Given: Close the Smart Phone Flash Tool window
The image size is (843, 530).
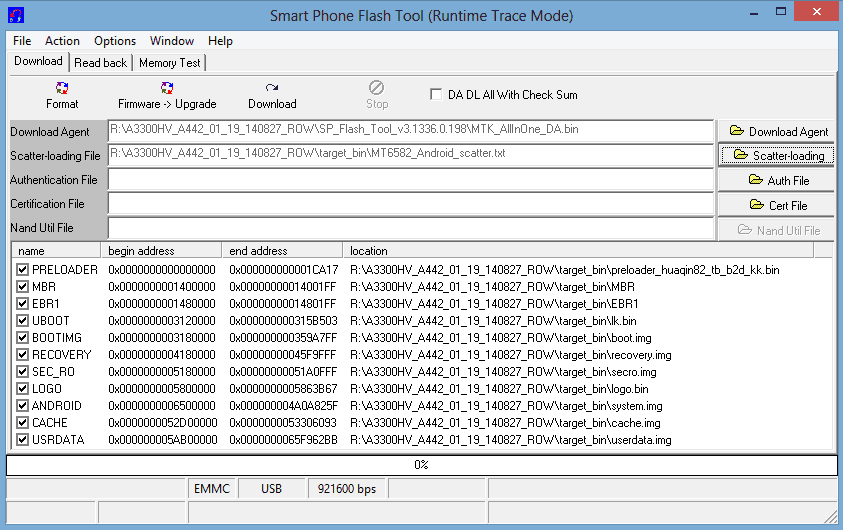Looking at the screenshot, I should point(817,12).
